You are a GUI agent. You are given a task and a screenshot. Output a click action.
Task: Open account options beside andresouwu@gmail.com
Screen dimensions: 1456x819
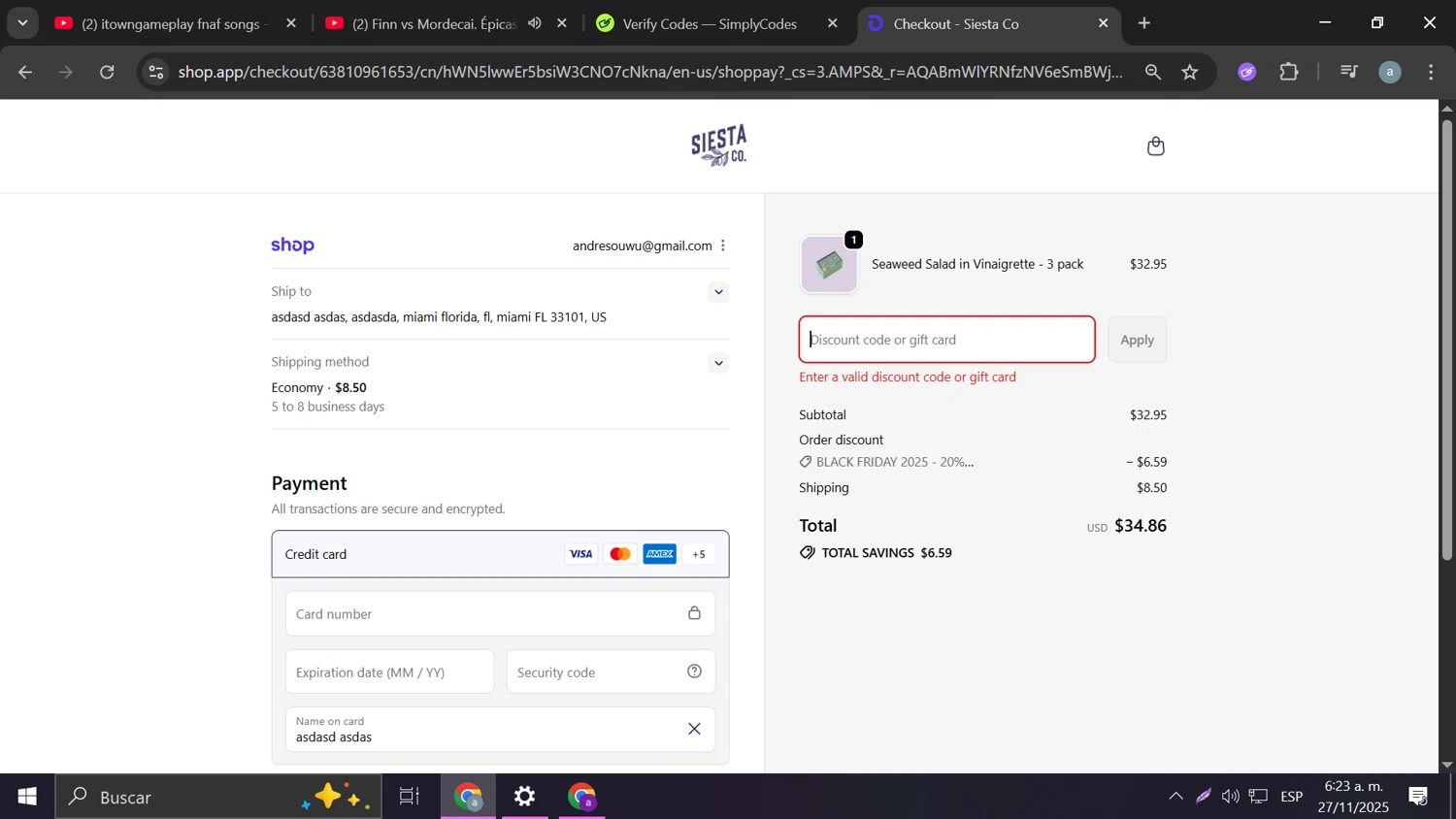(x=723, y=246)
